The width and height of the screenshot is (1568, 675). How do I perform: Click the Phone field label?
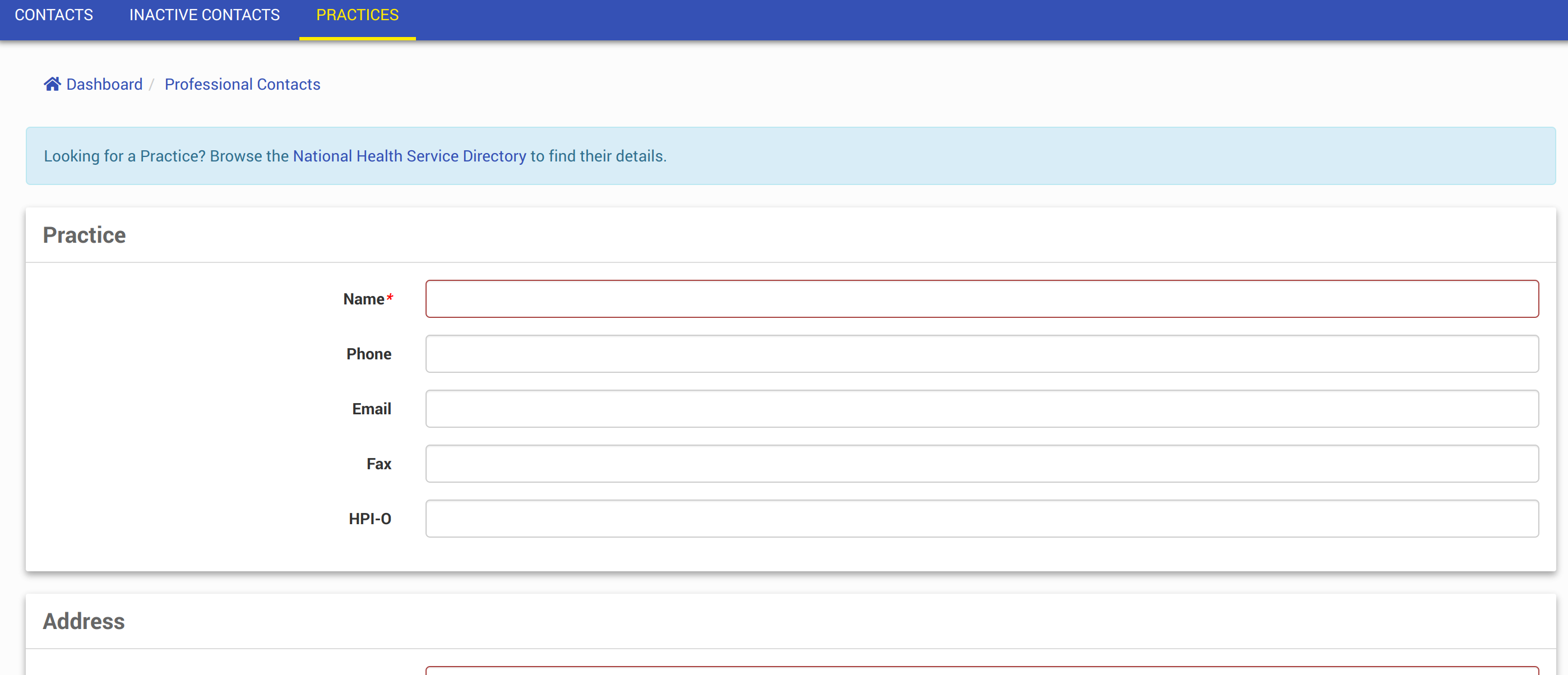click(368, 354)
